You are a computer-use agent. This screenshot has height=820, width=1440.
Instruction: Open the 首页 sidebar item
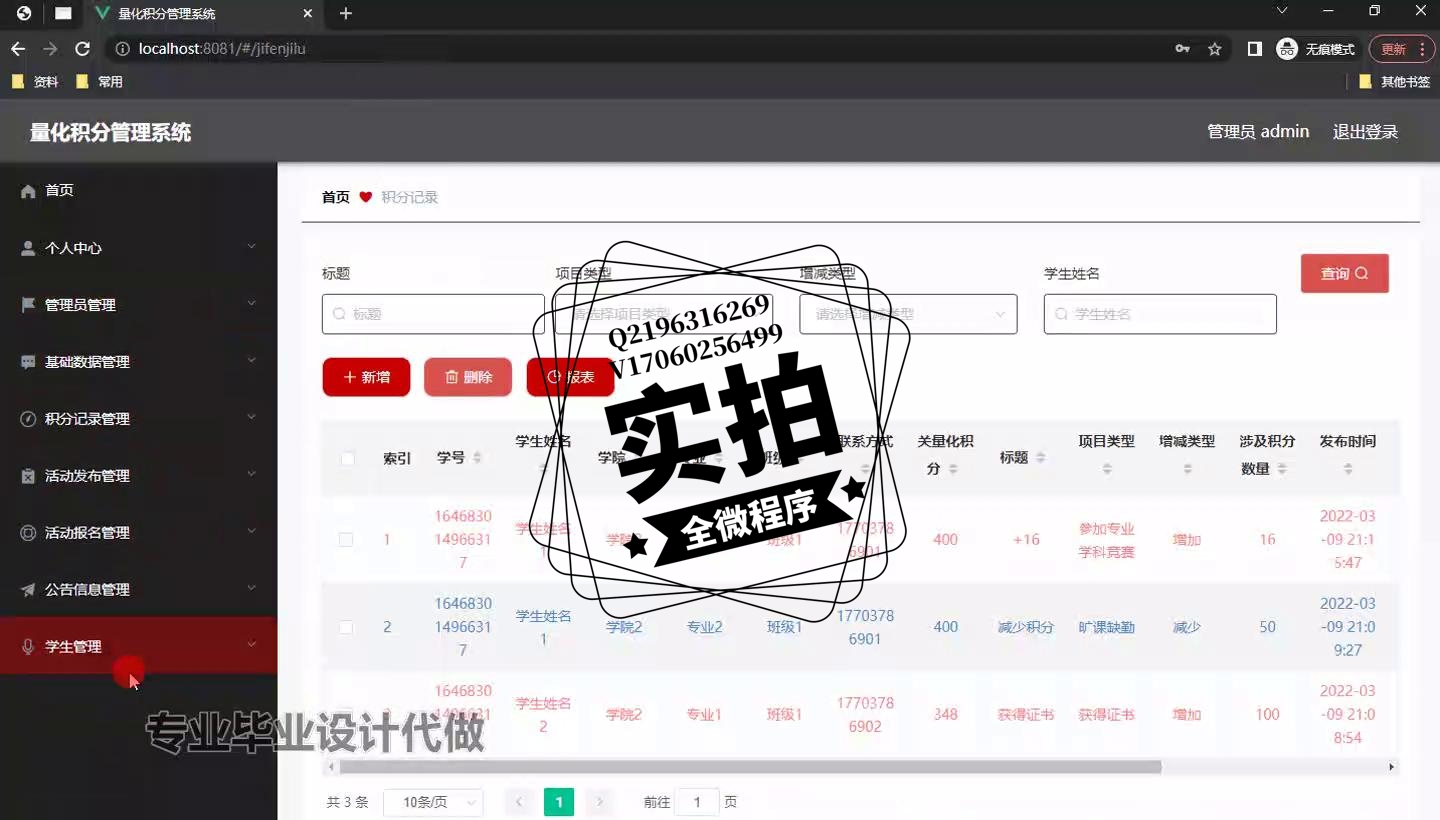pos(138,190)
